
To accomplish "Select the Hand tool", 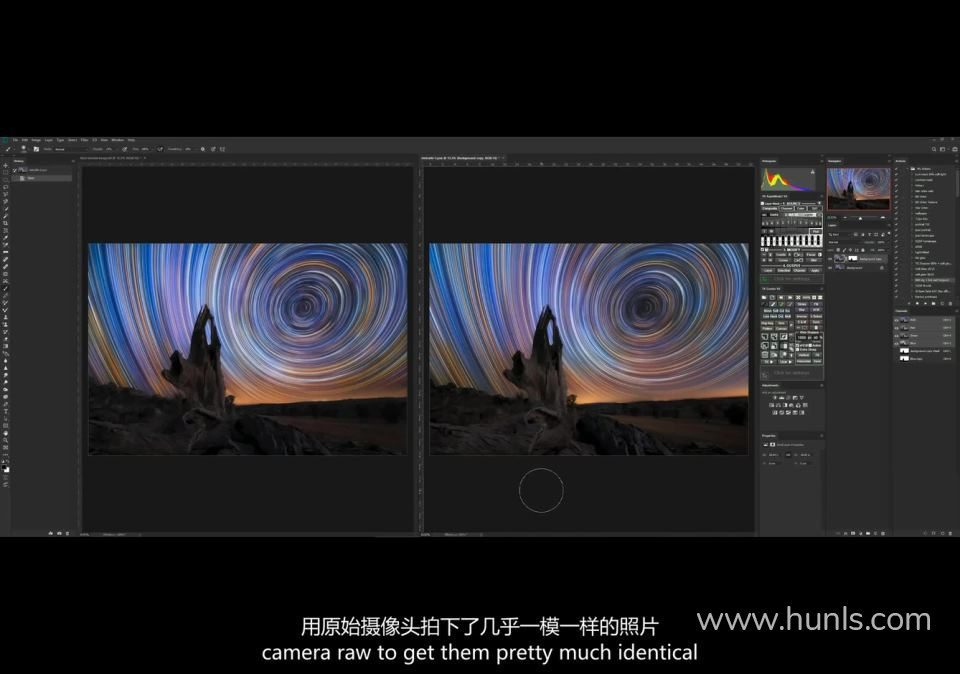I will pyautogui.click(x=6, y=433).
